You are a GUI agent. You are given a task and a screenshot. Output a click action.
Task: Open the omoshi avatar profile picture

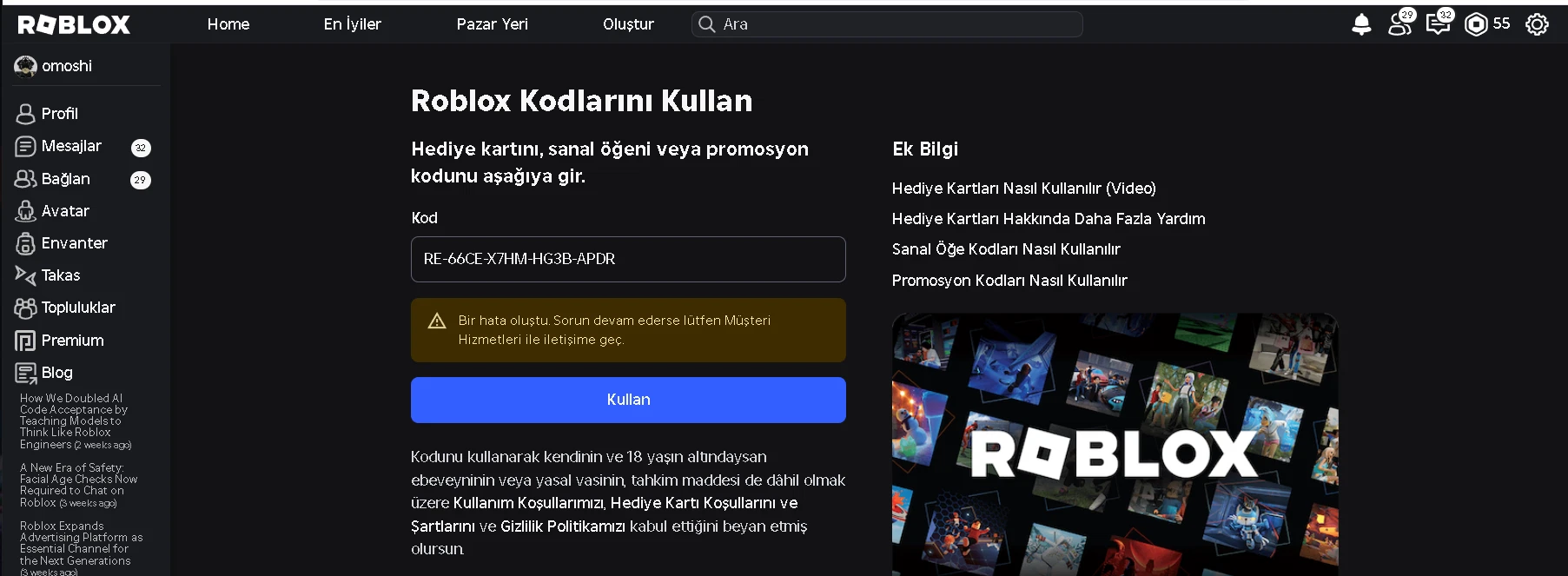pos(25,66)
